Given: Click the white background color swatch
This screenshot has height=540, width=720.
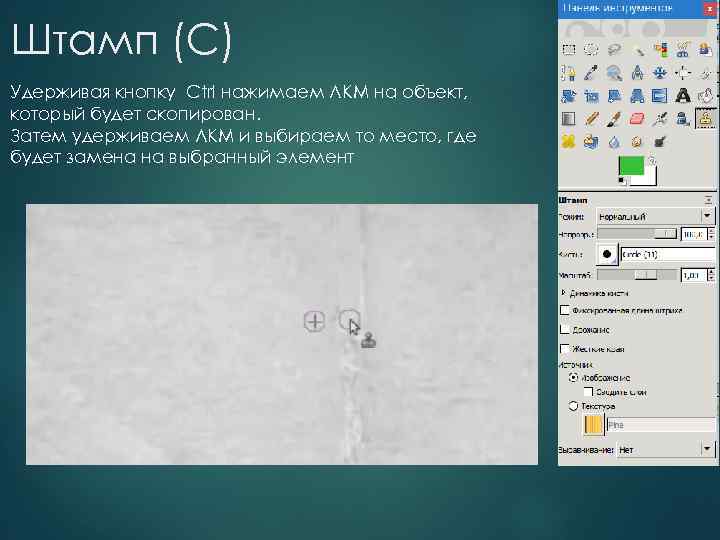Looking at the screenshot, I should [650, 178].
